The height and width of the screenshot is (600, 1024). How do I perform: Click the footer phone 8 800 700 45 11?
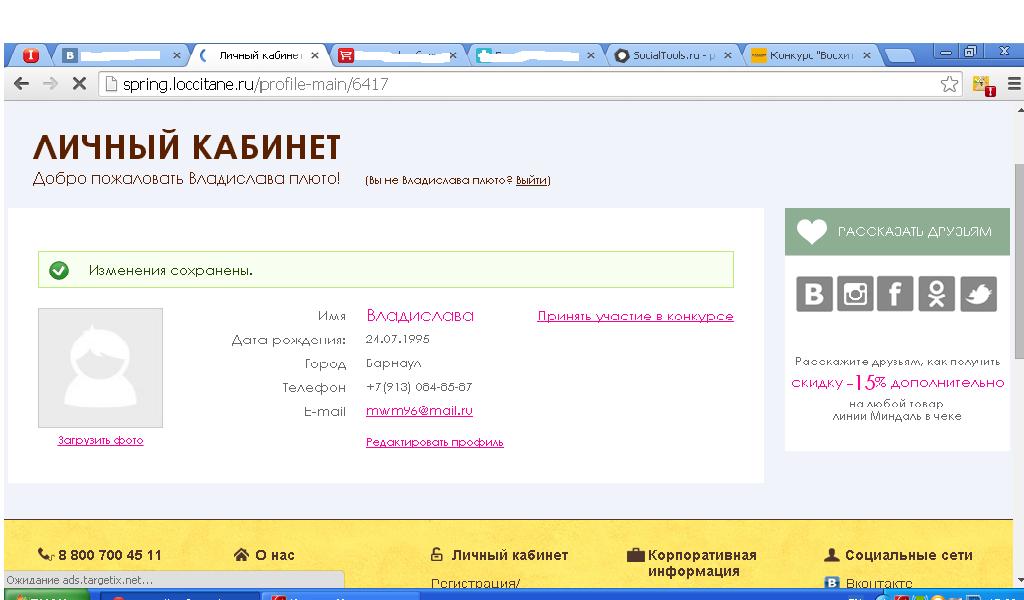pos(110,555)
